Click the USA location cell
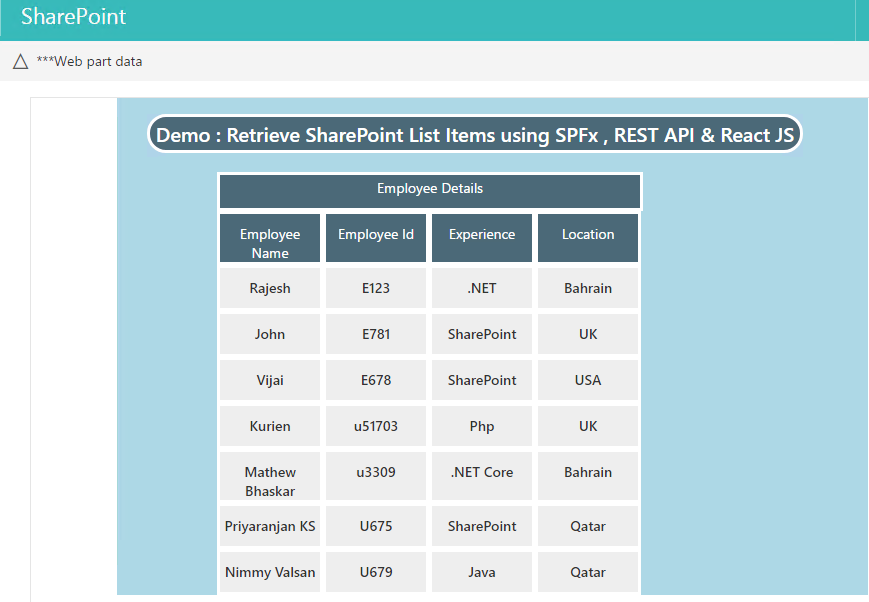 click(x=588, y=381)
